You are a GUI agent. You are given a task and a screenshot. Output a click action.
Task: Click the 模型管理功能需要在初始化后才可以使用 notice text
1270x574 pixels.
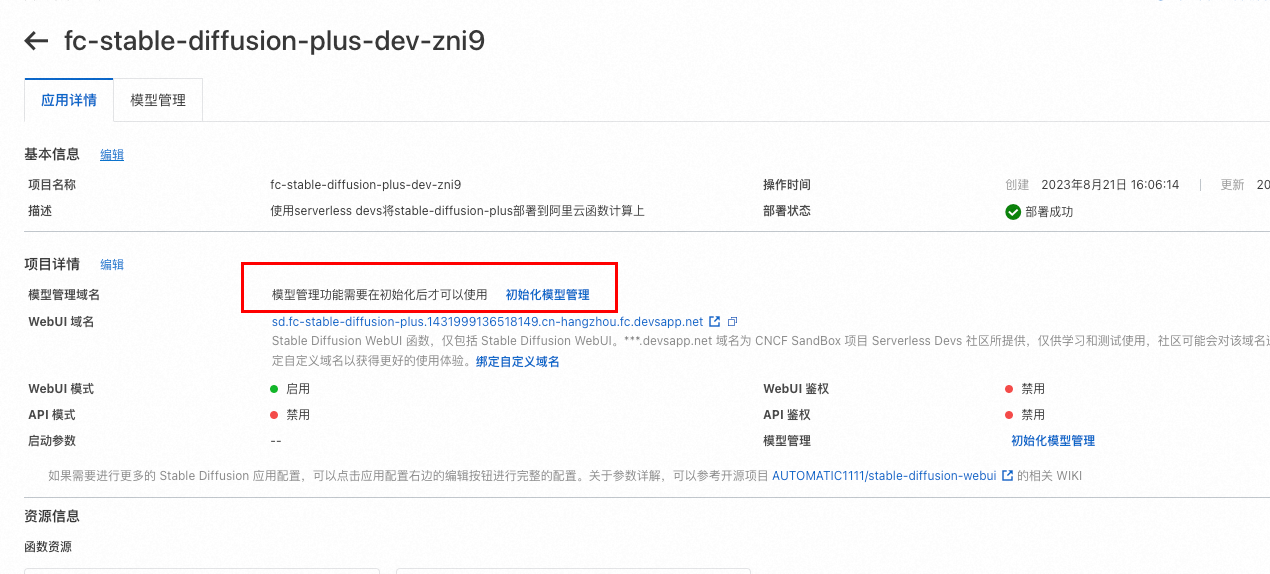(x=380, y=295)
